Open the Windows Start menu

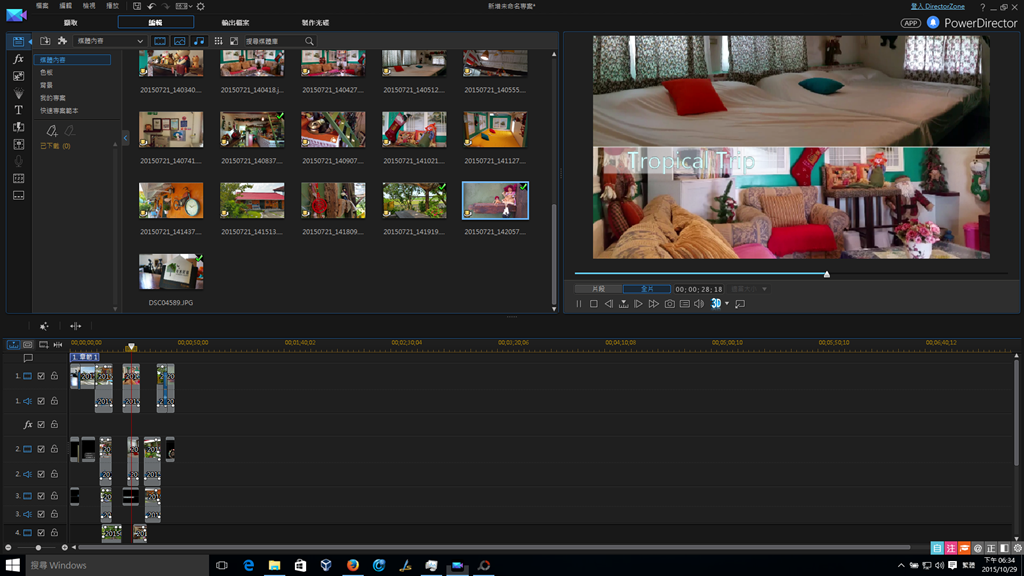(12, 565)
